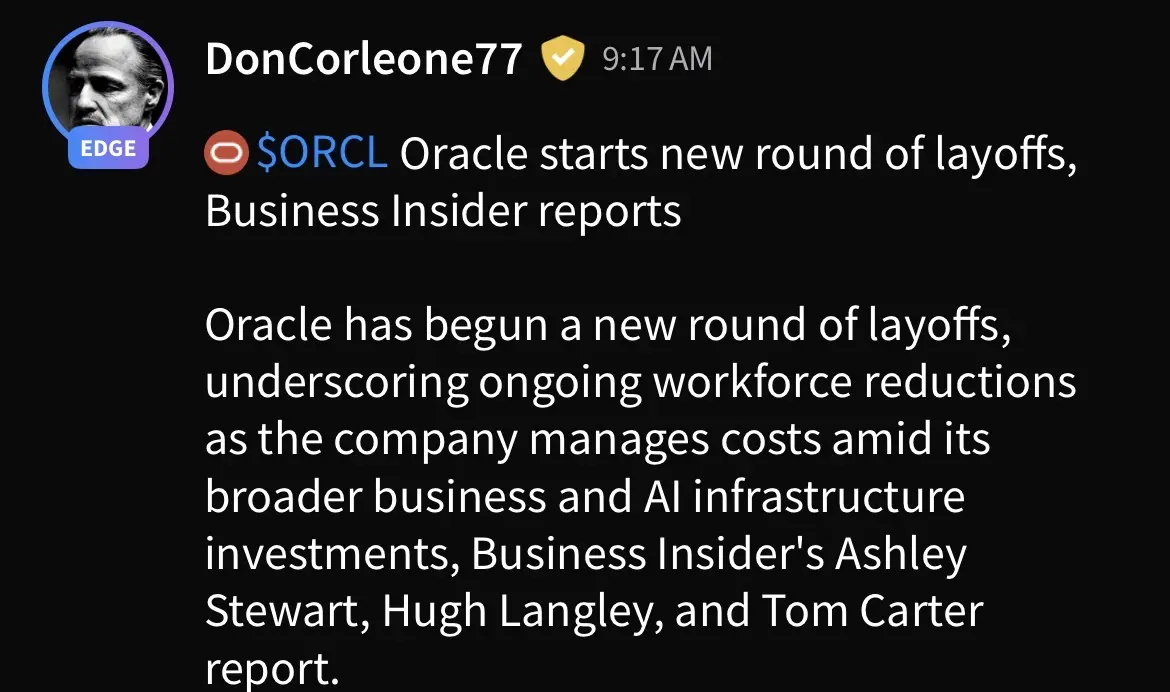
Task: Select 'underscoring ongoing workforce reductions' text line
Action: coord(641,383)
